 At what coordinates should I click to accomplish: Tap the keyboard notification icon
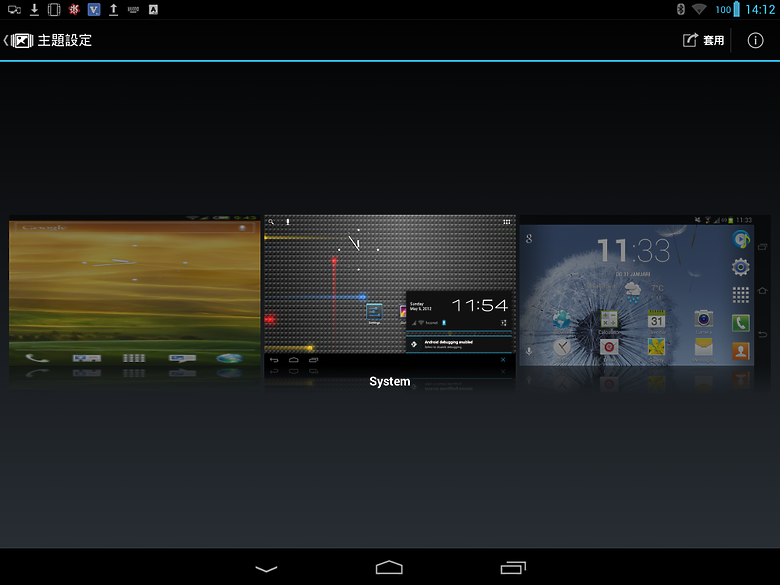(x=133, y=9)
